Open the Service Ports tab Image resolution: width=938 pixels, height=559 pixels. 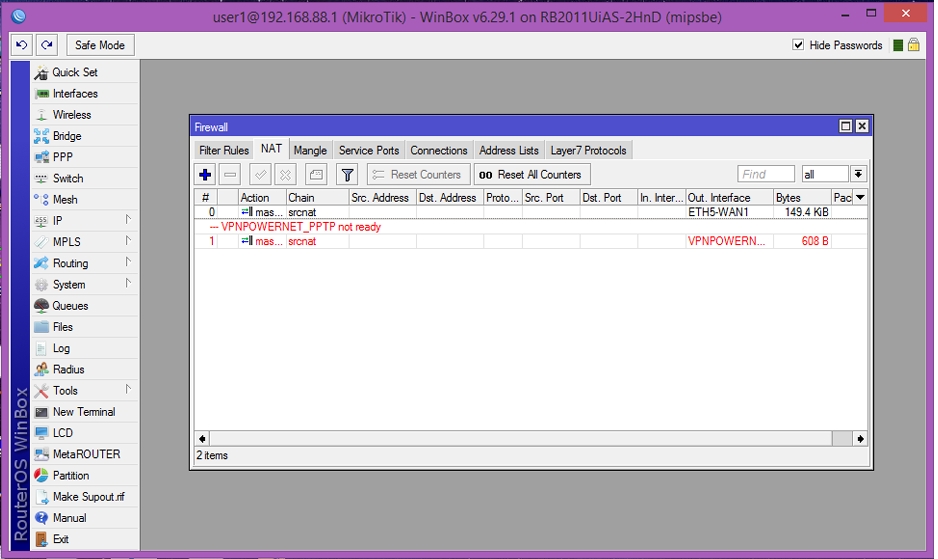click(x=368, y=150)
